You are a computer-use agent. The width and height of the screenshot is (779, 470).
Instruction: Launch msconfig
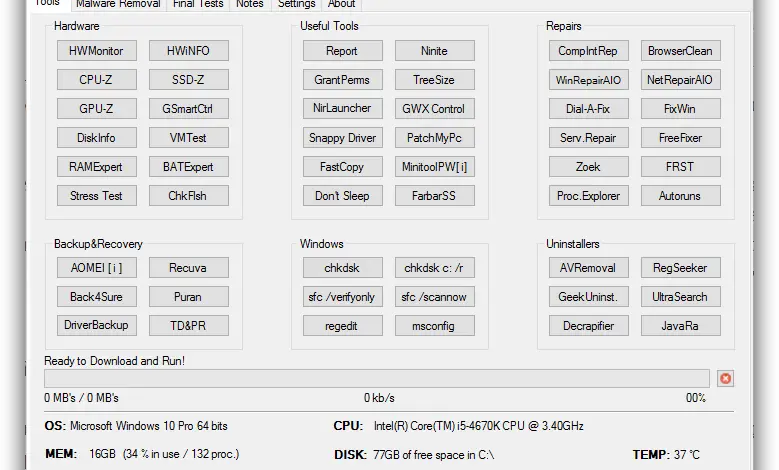tap(434, 325)
